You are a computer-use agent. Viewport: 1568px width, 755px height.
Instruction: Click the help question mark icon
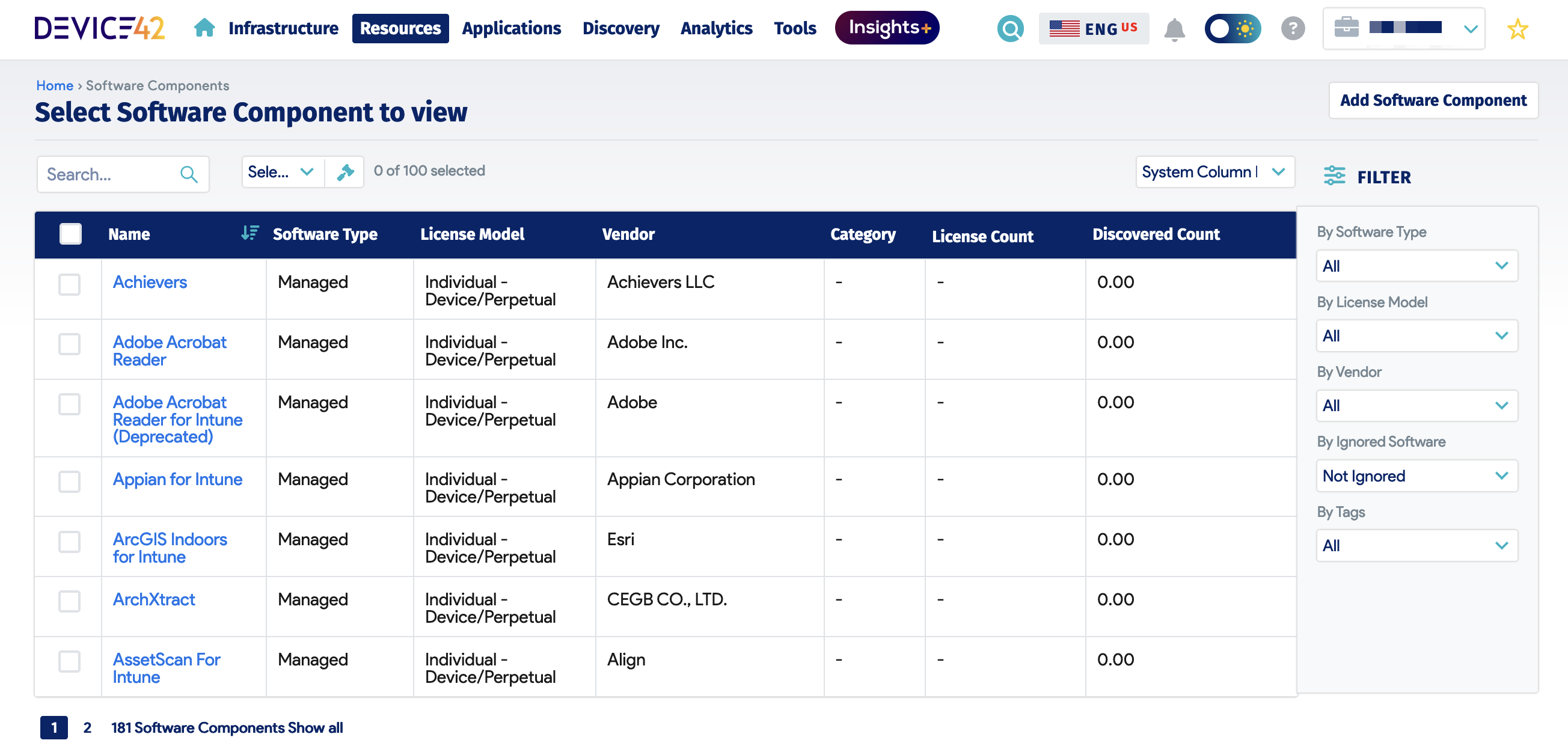(x=1292, y=29)
